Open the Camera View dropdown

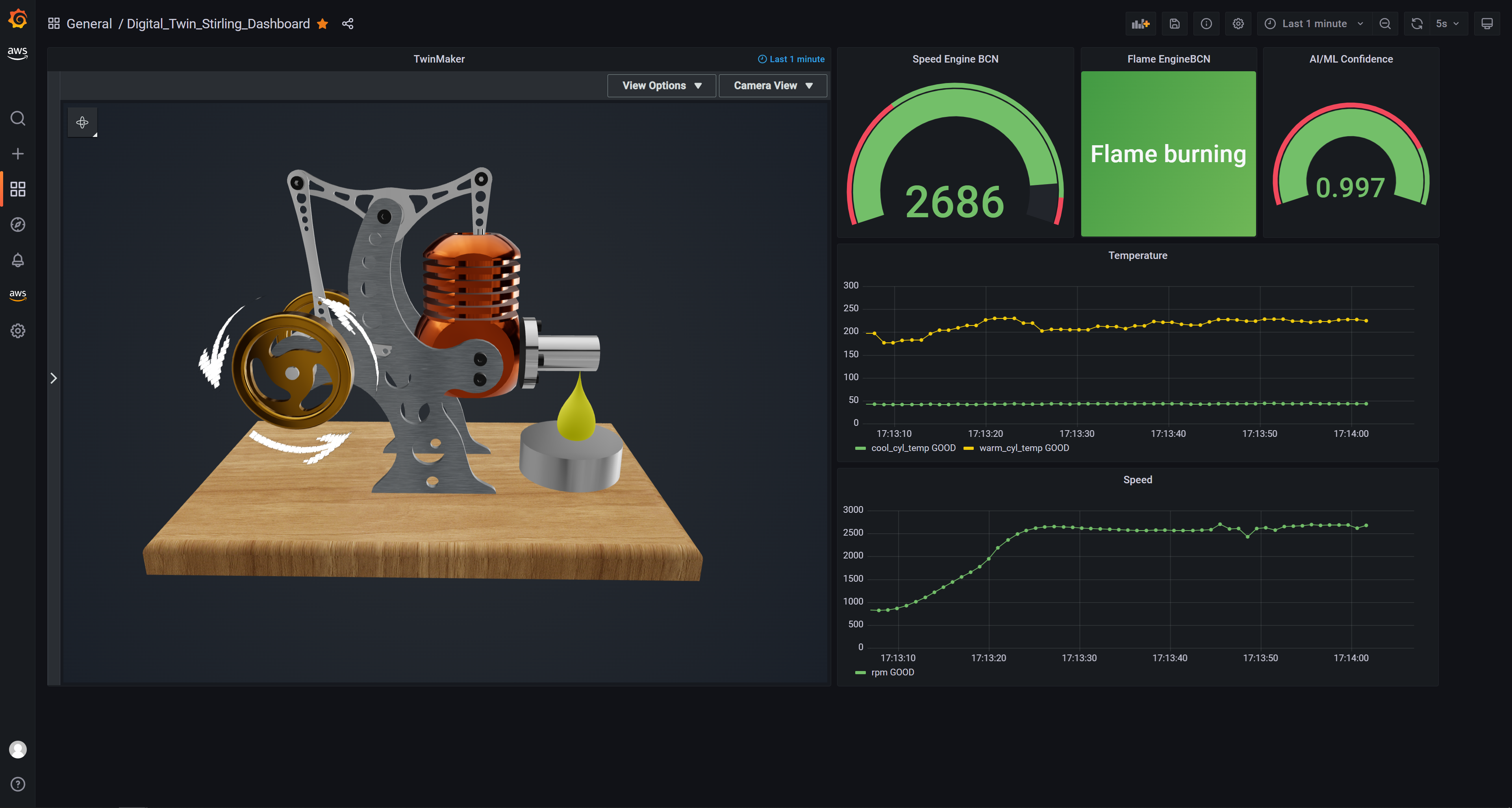pyautogui.click(x=773, y=86)
